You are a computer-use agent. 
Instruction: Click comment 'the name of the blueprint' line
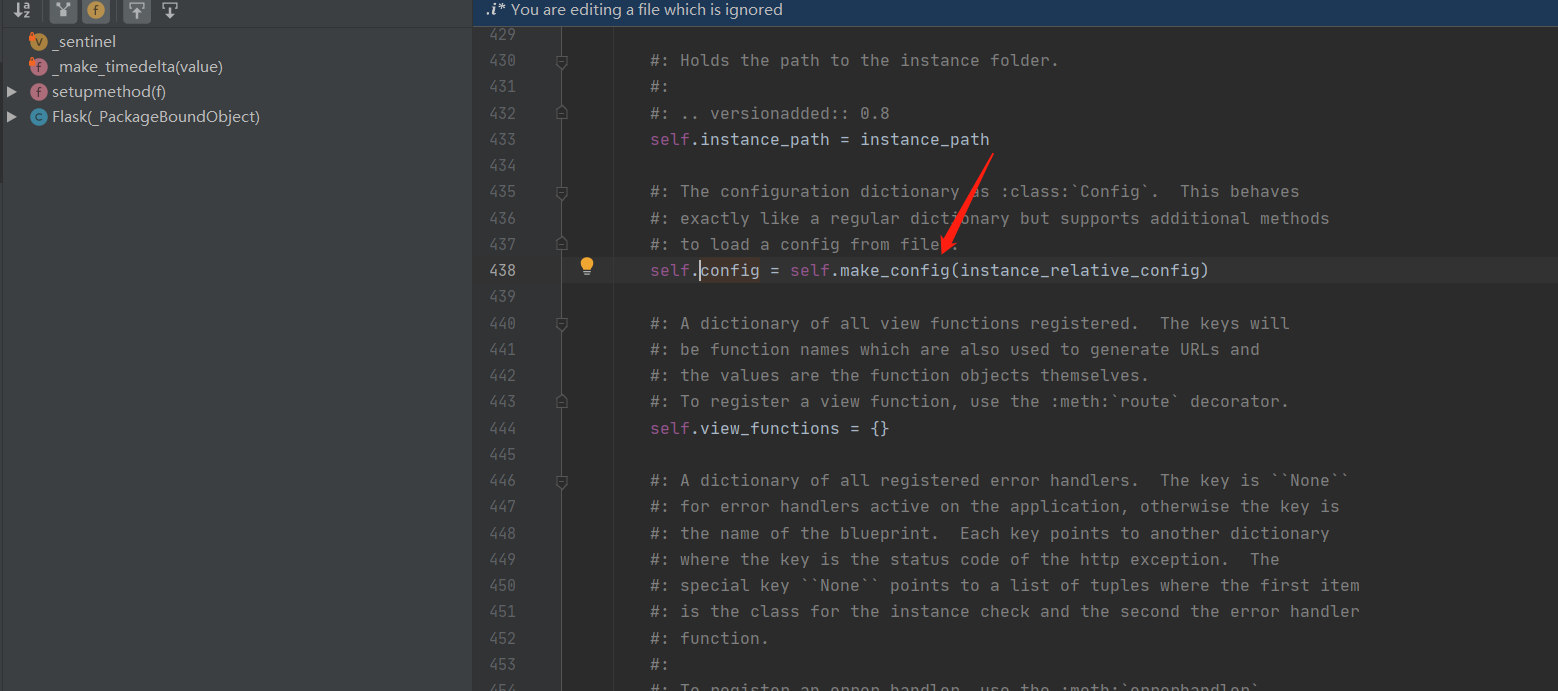989,533
